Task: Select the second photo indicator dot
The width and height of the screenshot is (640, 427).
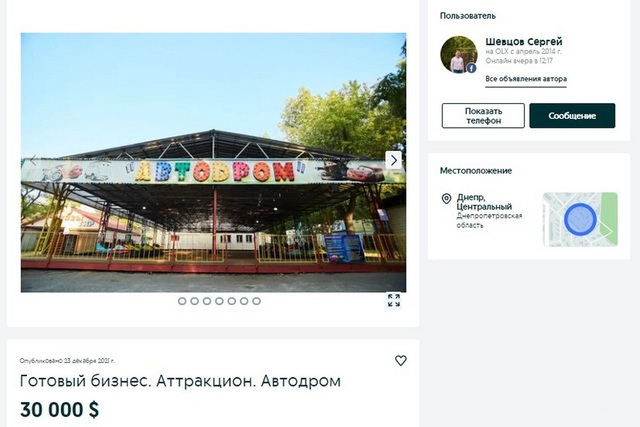Action: pos(195,301)
